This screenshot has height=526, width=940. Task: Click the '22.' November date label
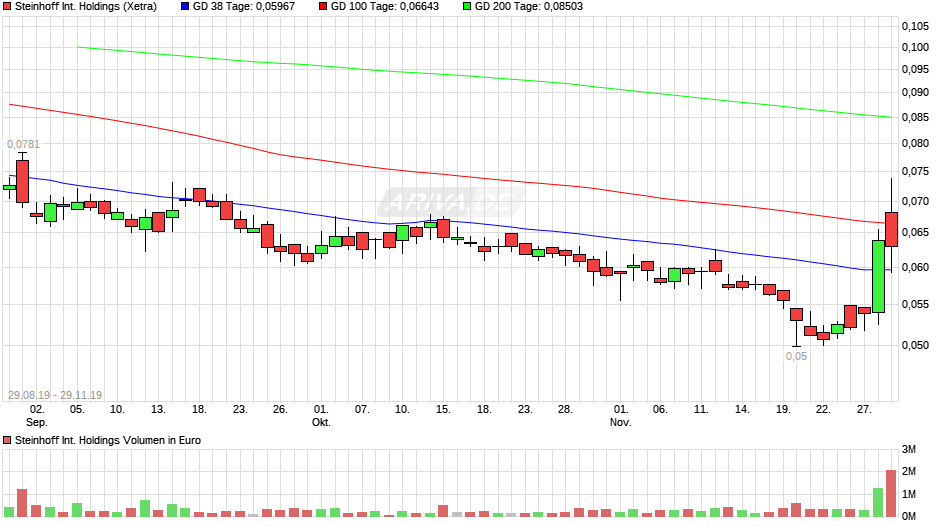pos(823,409)
